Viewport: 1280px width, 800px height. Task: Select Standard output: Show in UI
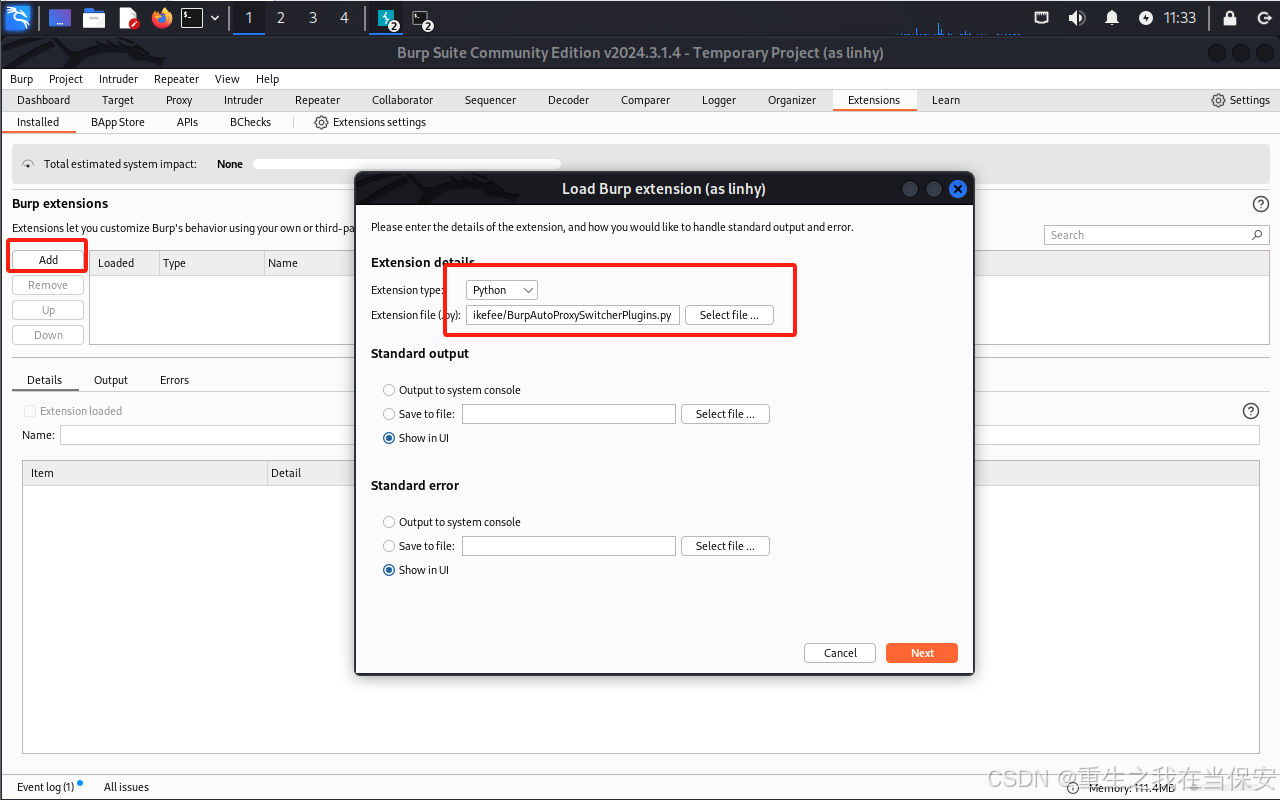click(x=389, y=438)
